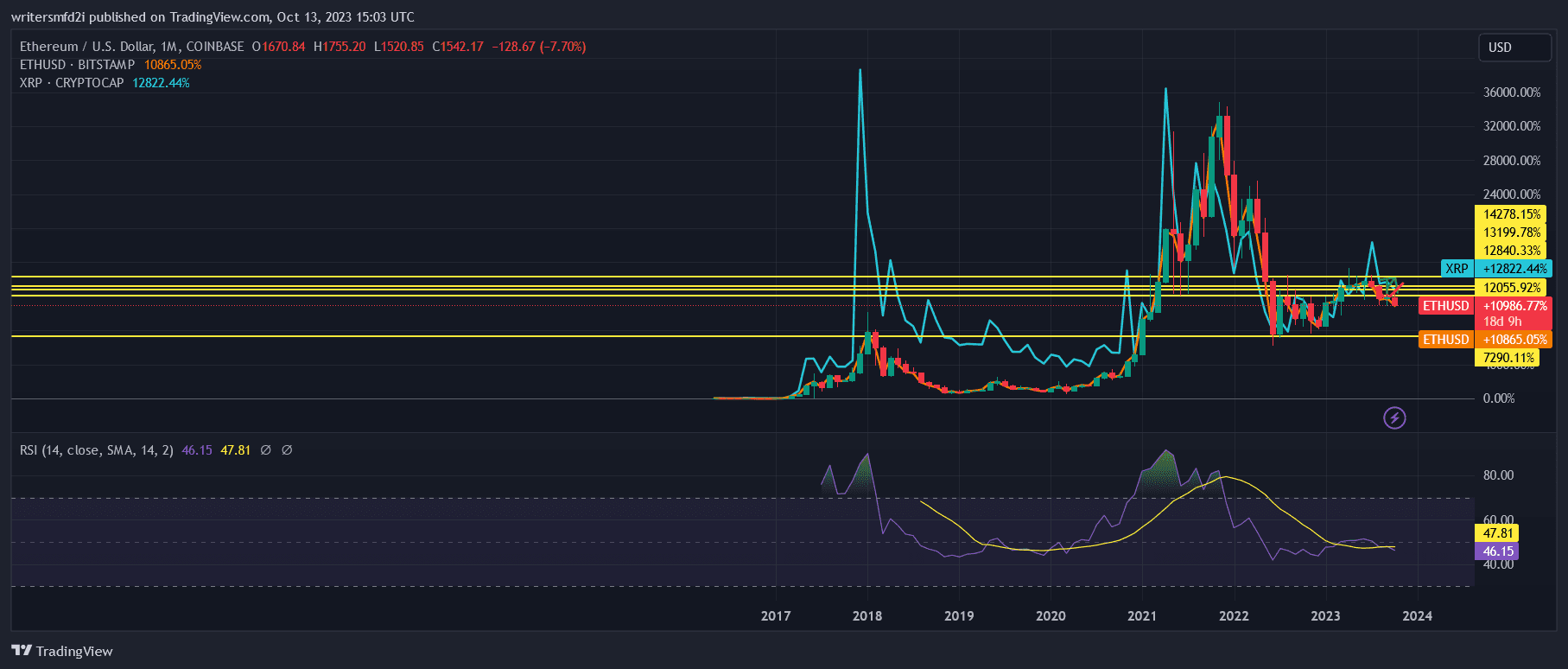Click the yellow 7290.11% horizontal line label
This screenshot has width=1568, height=669.
[x=1508, y=358]
